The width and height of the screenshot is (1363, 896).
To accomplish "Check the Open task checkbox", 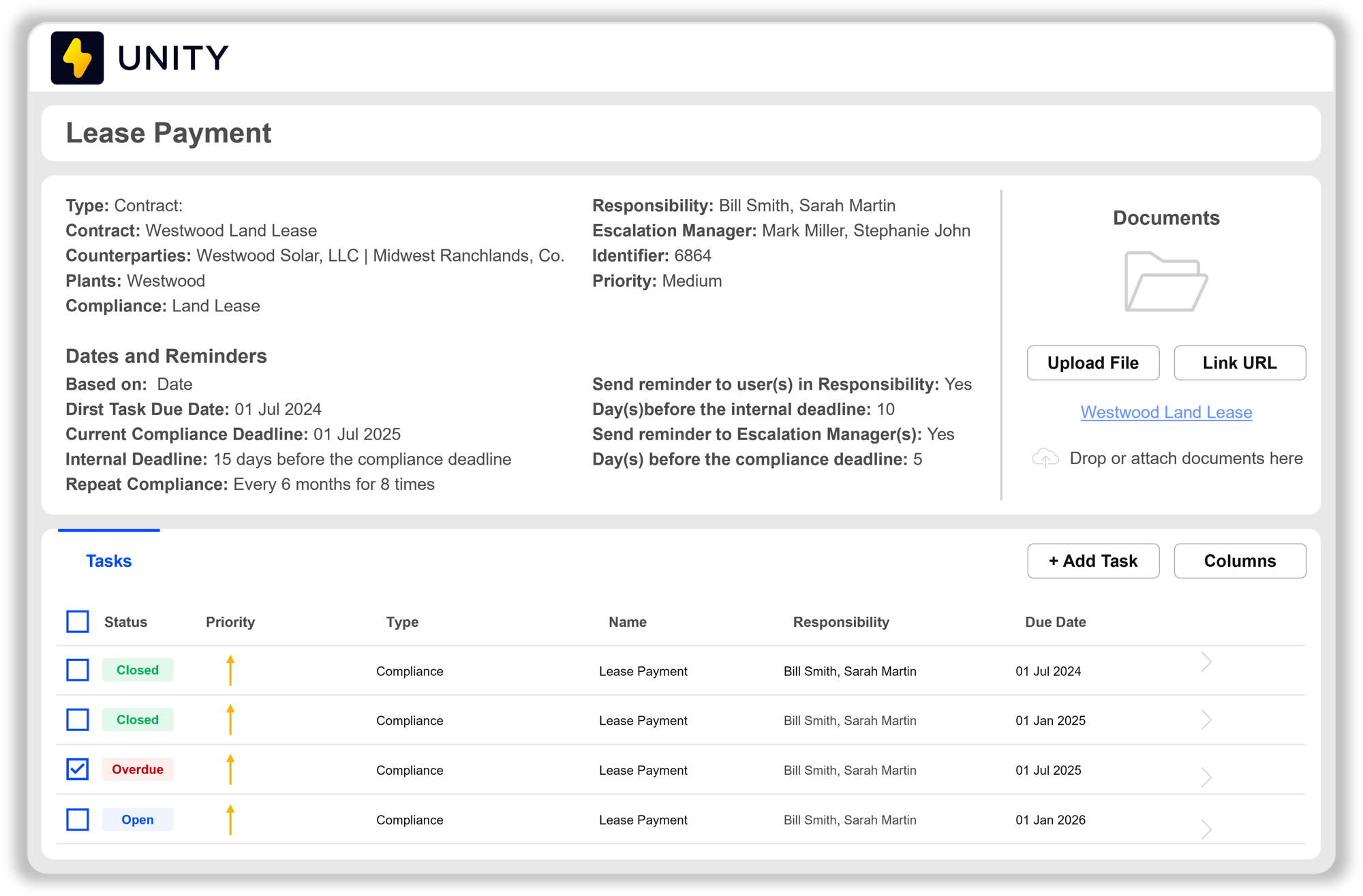I will pos(78,820).
